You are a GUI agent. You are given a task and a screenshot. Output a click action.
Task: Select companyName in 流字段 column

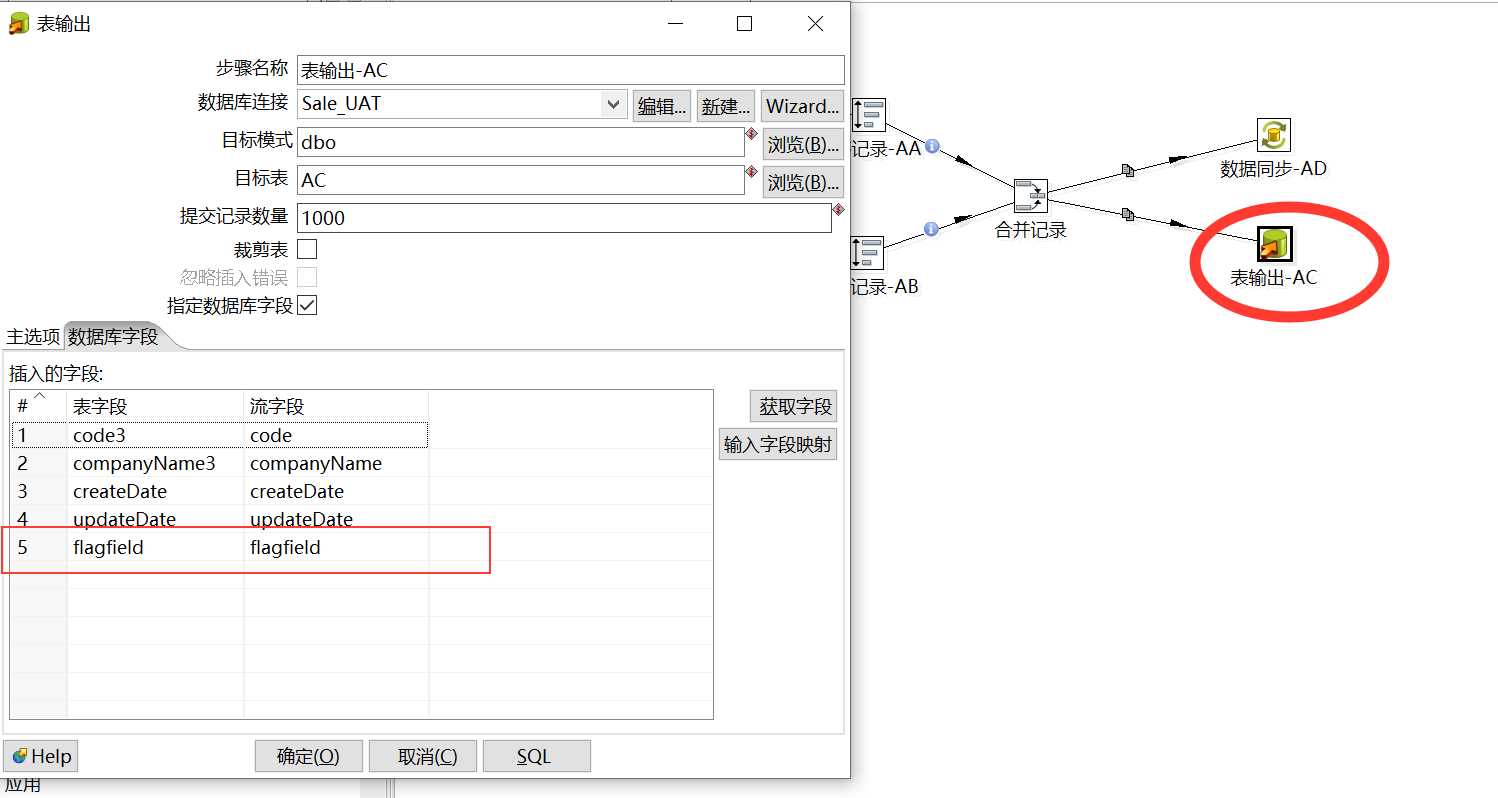tap(336, 463)
